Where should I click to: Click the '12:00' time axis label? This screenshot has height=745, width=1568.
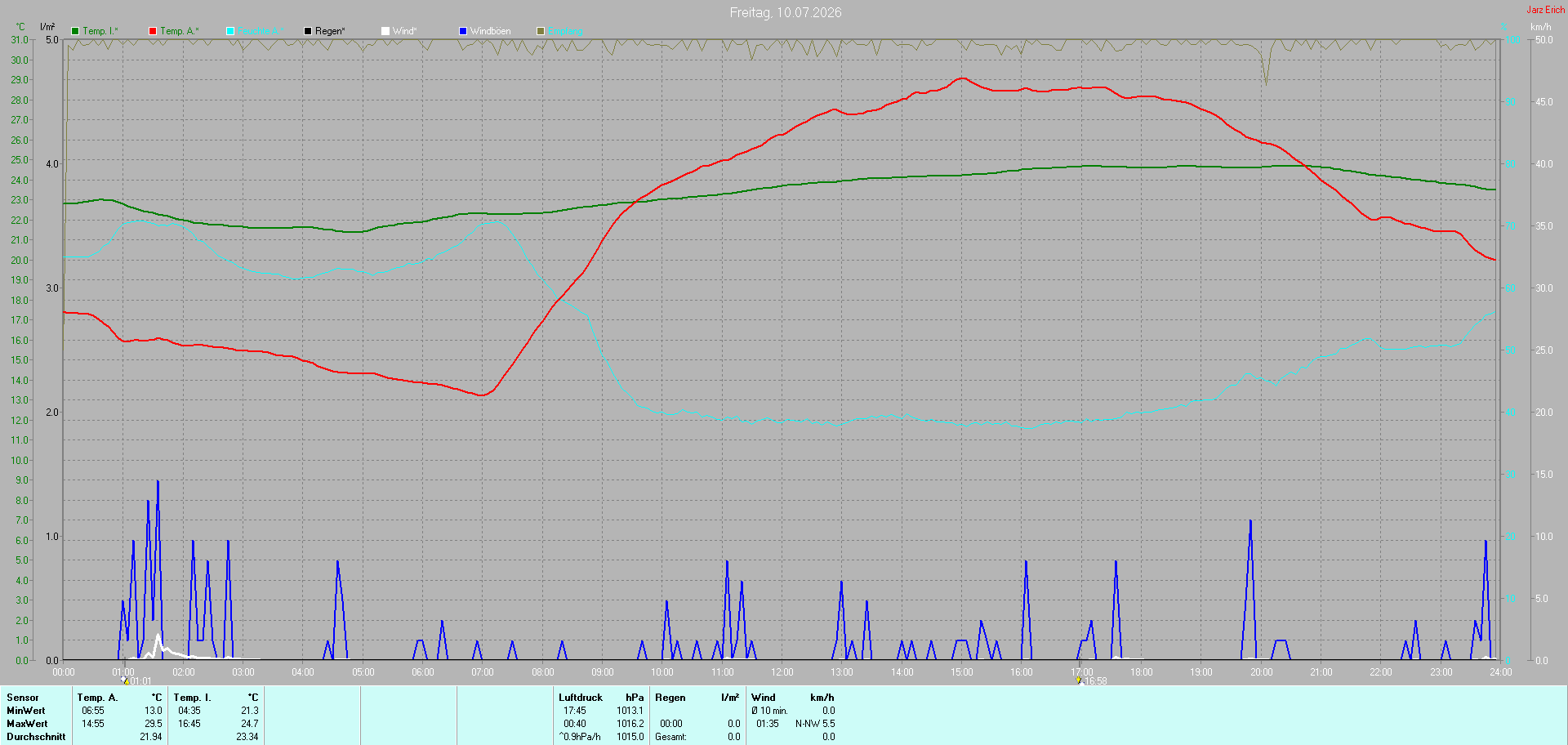782,672
